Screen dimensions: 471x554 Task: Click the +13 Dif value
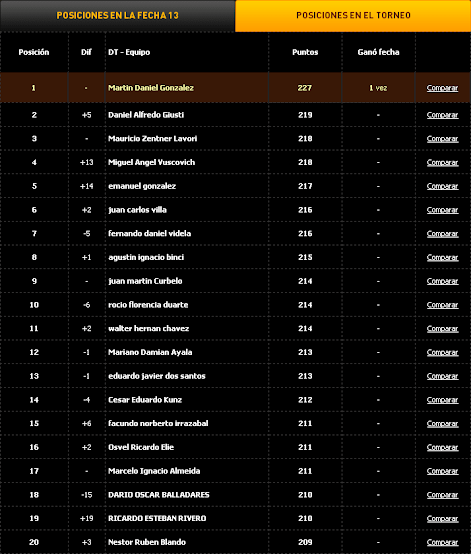click(x=87, y=163)
